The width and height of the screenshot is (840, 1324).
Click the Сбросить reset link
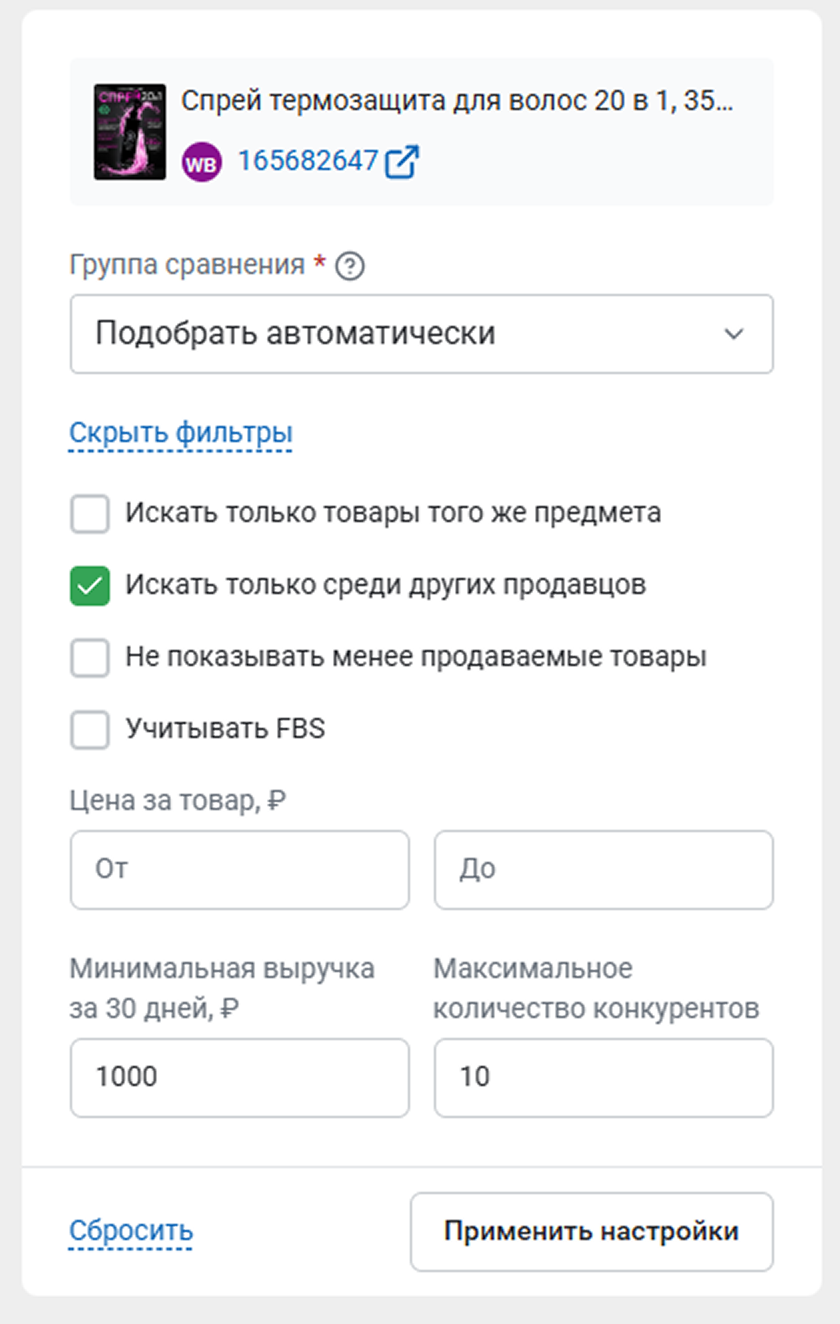pyautogui.click(x=131, y=1231)
